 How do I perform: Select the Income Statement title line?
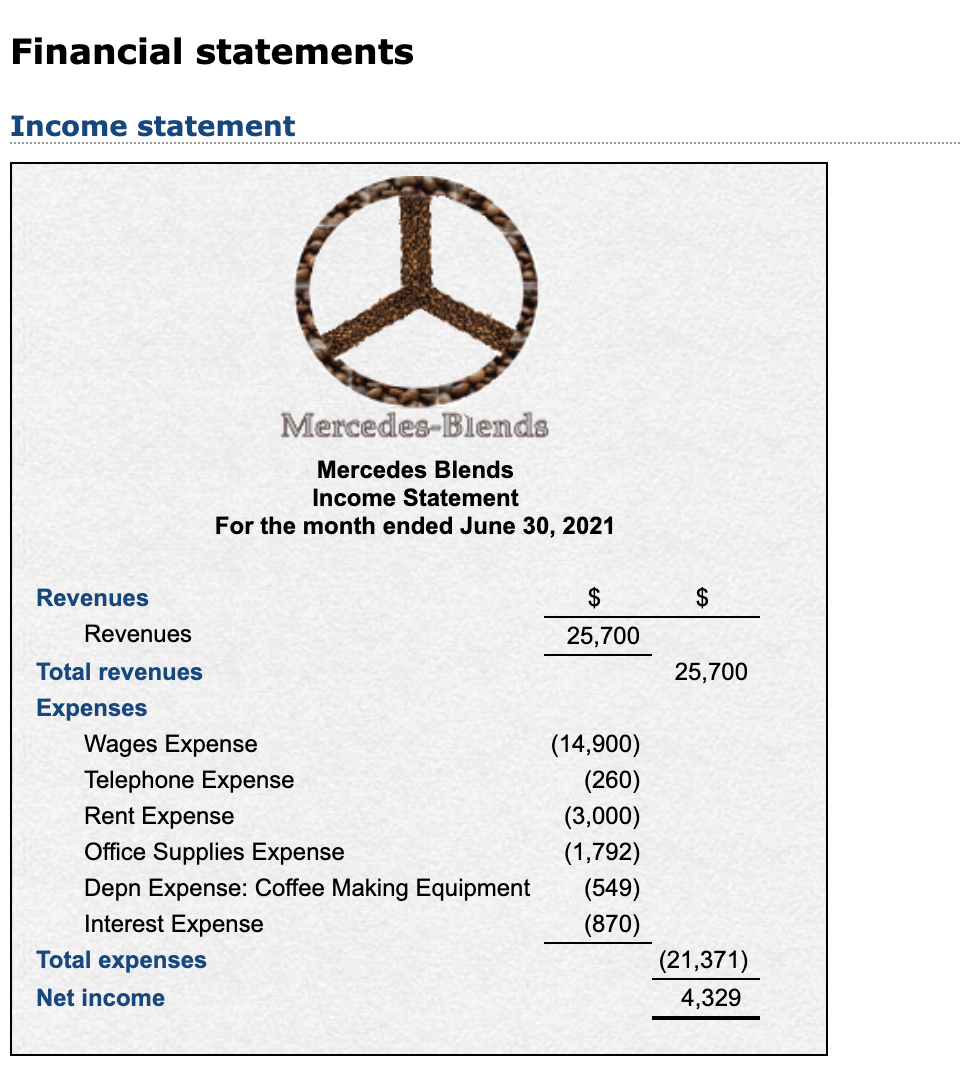pos(415,498)
